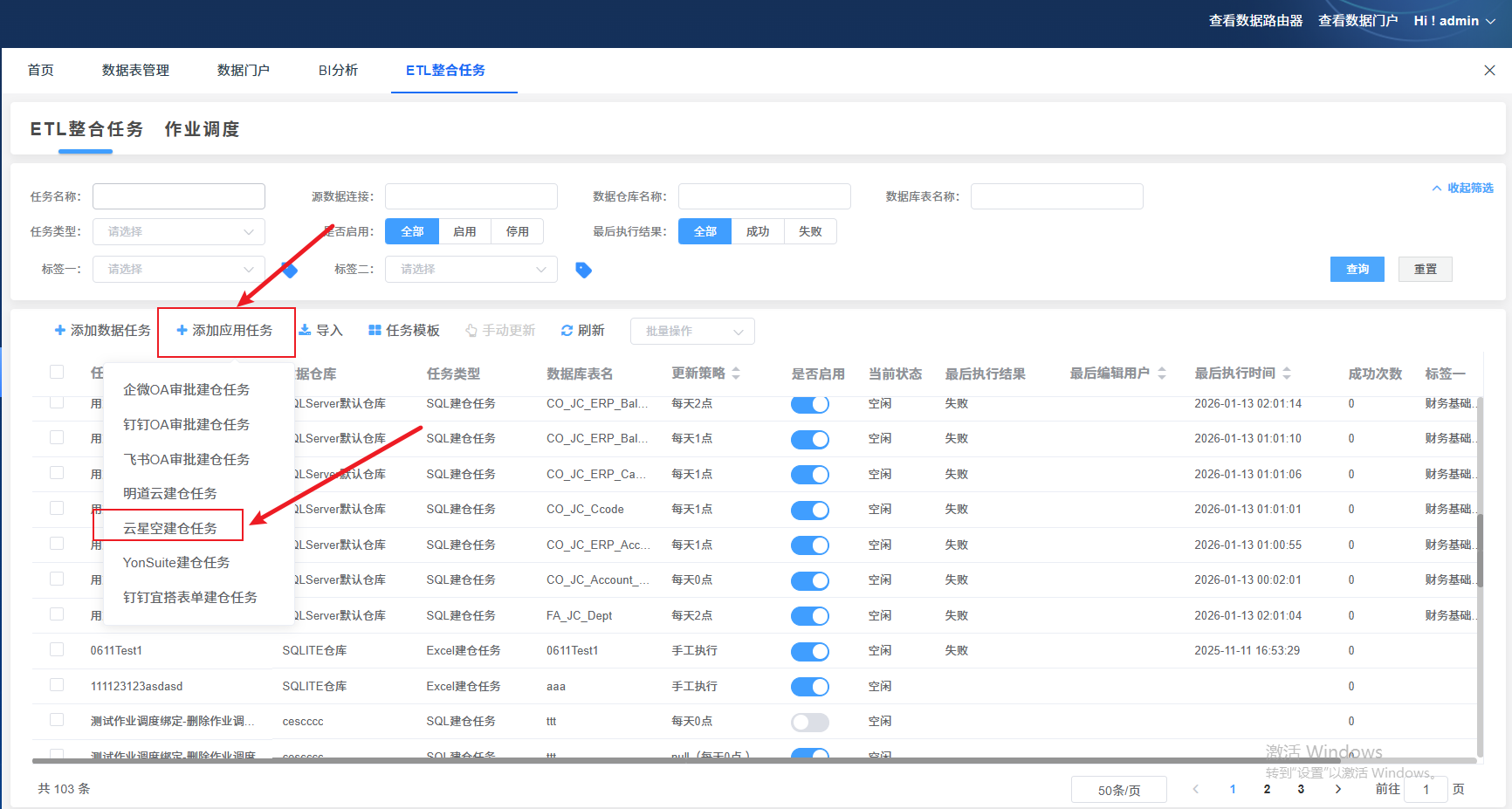Select 云星空建仓任务 from the menu
The image size is (1512, 809).
pyautogui.click(x=170, y=528)
